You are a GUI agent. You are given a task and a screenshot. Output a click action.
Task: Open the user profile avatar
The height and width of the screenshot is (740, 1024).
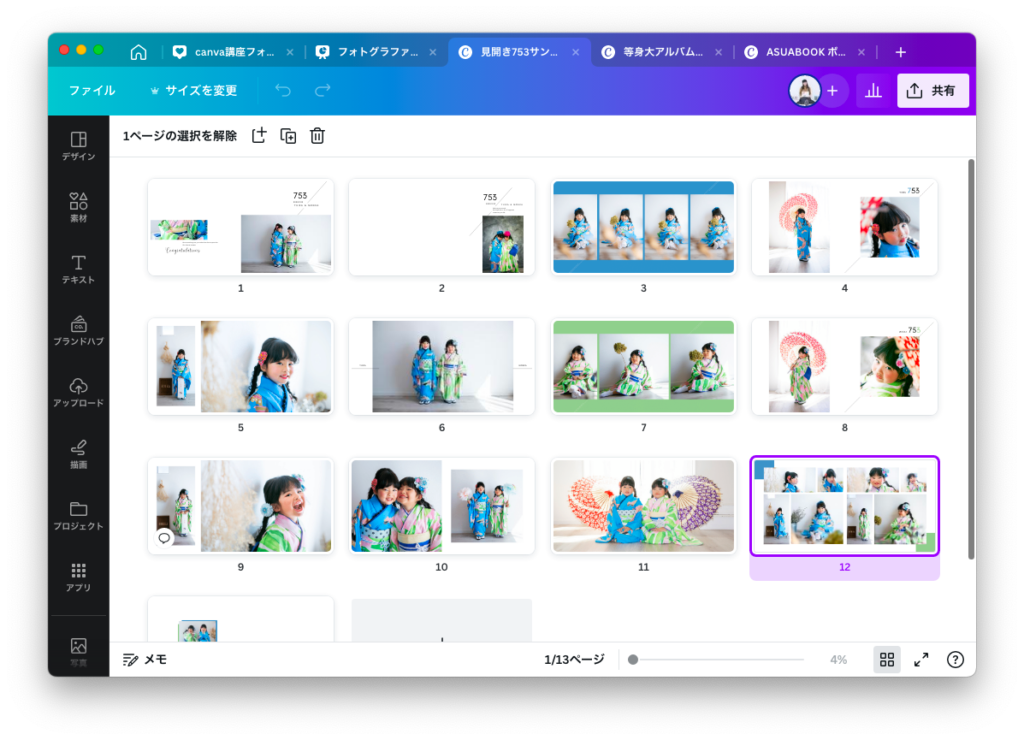805,90
